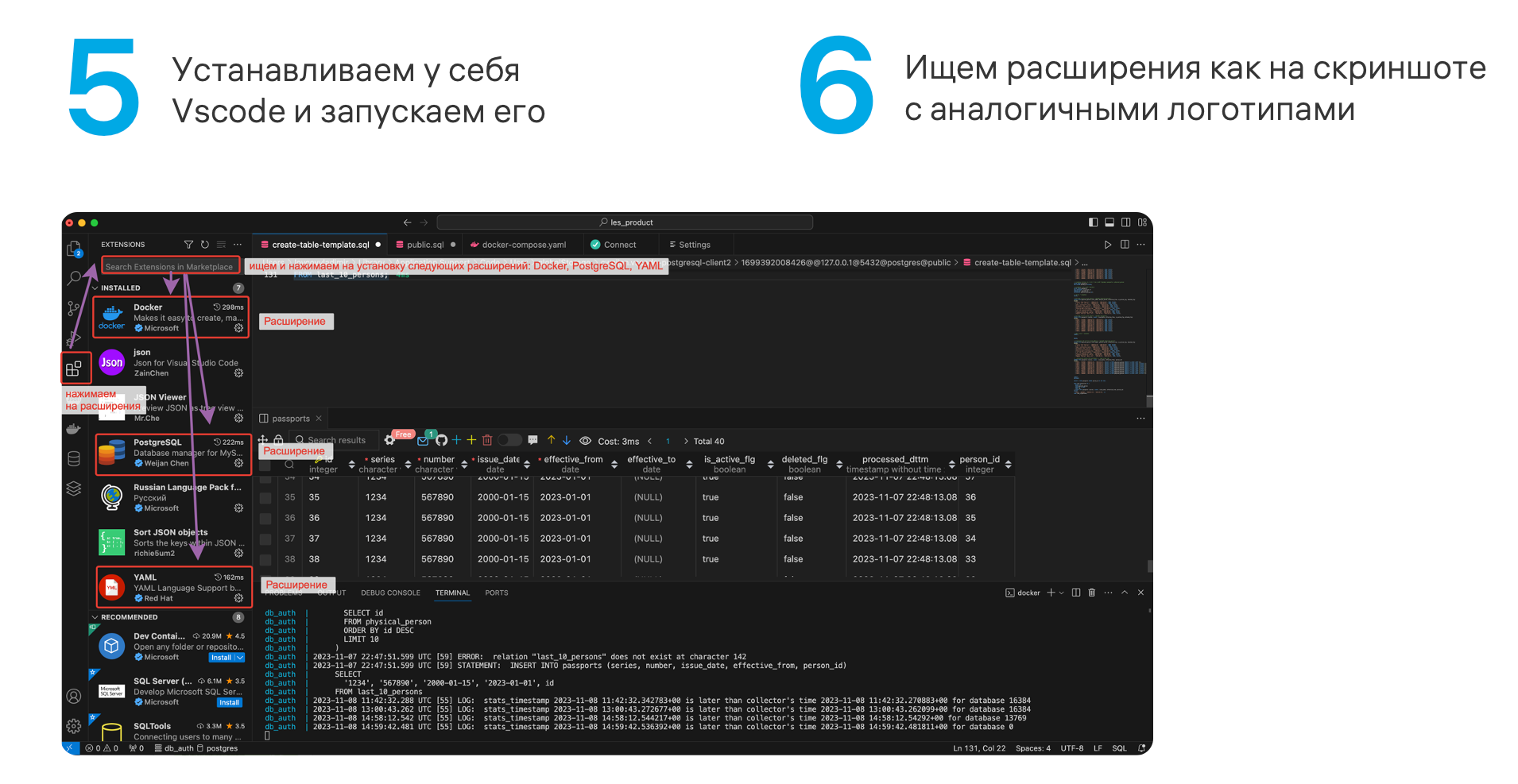Open the Extensions views and more actions menu
The image size is (1518, 784).
pyautogui.click(x=238, y=245)
